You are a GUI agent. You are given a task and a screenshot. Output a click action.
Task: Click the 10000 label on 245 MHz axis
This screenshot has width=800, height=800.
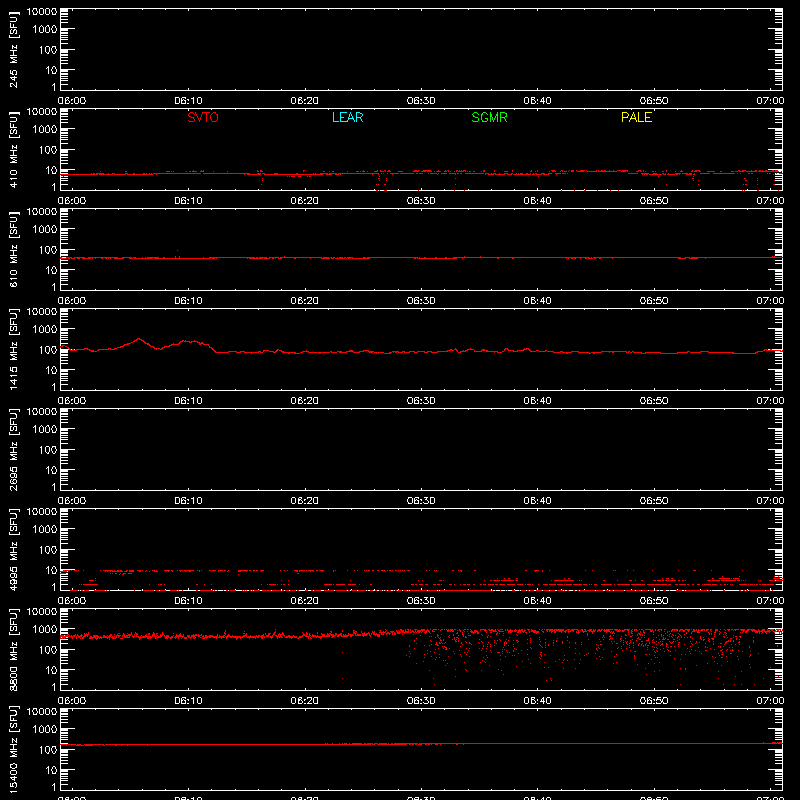coord(42,12)
